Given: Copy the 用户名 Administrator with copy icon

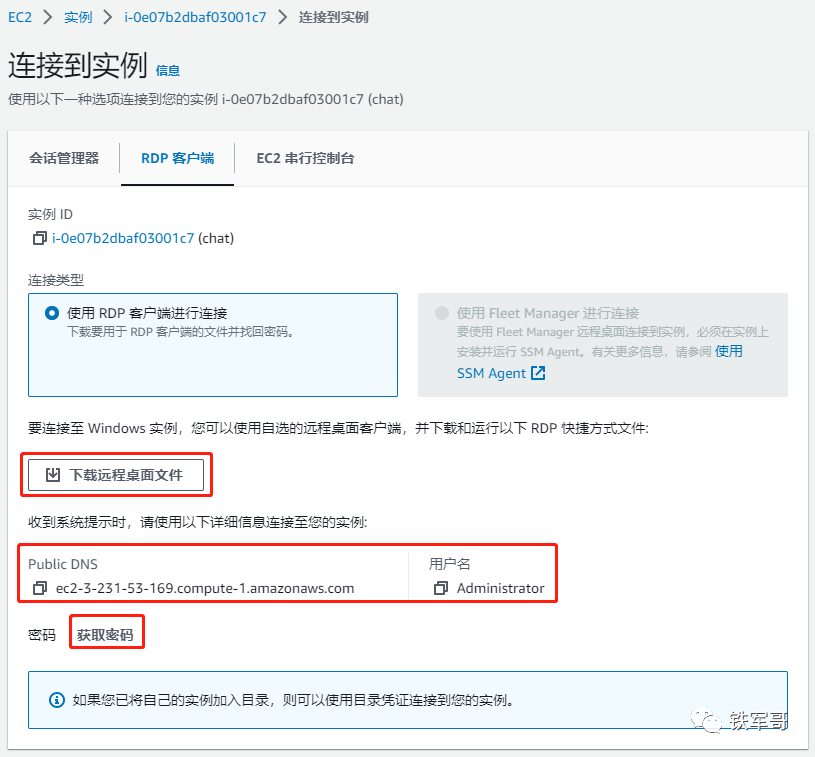Looking at the screenshot, I should pos(441,588).
